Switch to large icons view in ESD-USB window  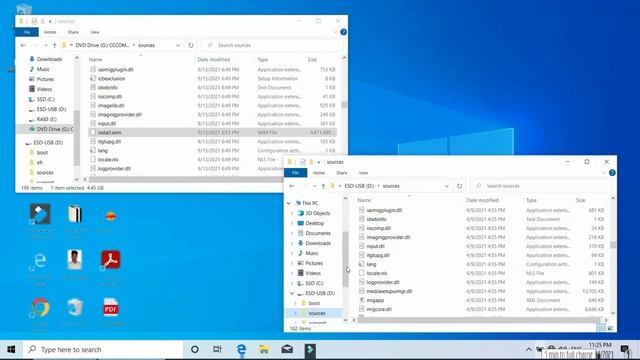tap(610, 328)
